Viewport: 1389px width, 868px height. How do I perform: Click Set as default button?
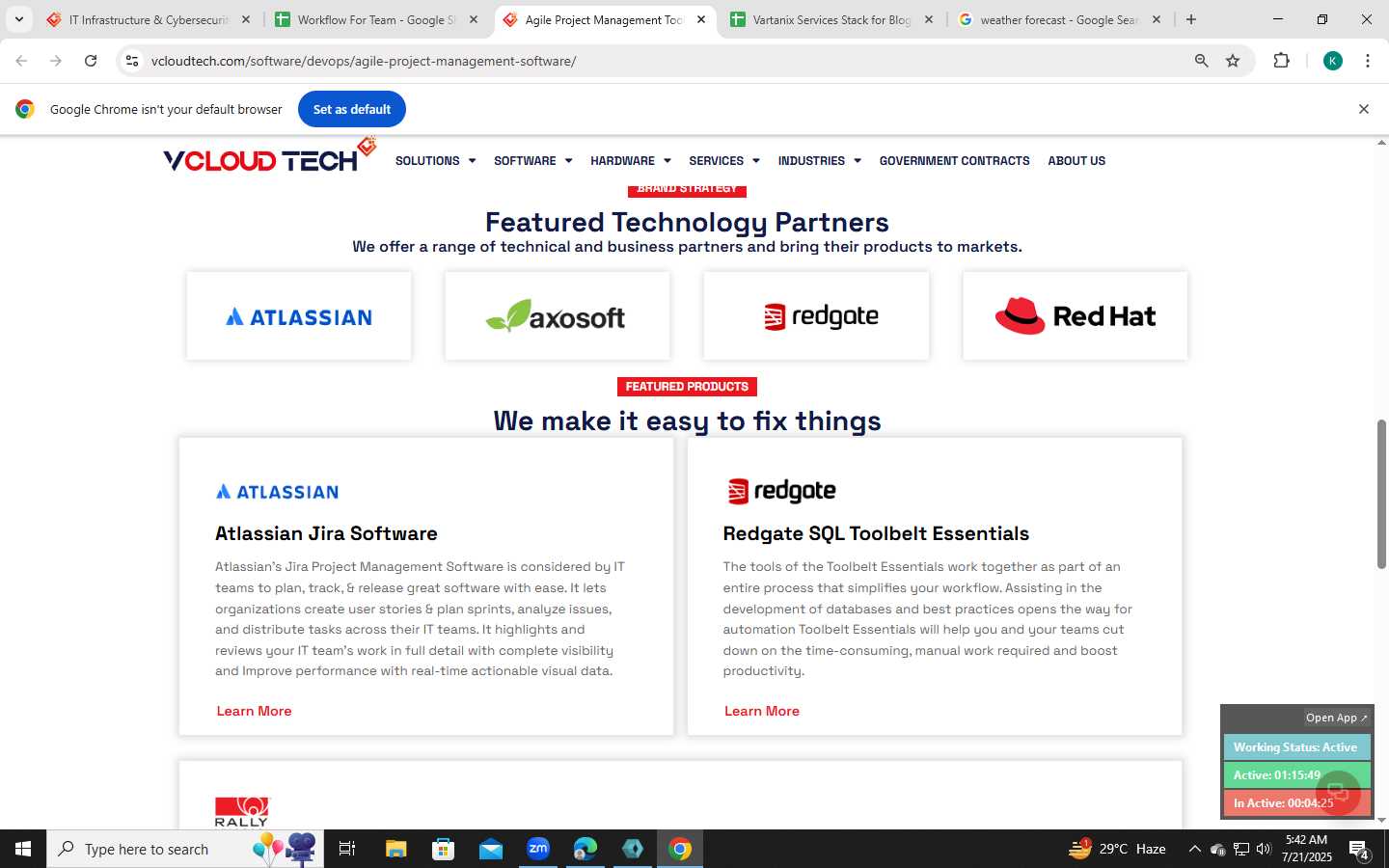click(x=352, y=109)
